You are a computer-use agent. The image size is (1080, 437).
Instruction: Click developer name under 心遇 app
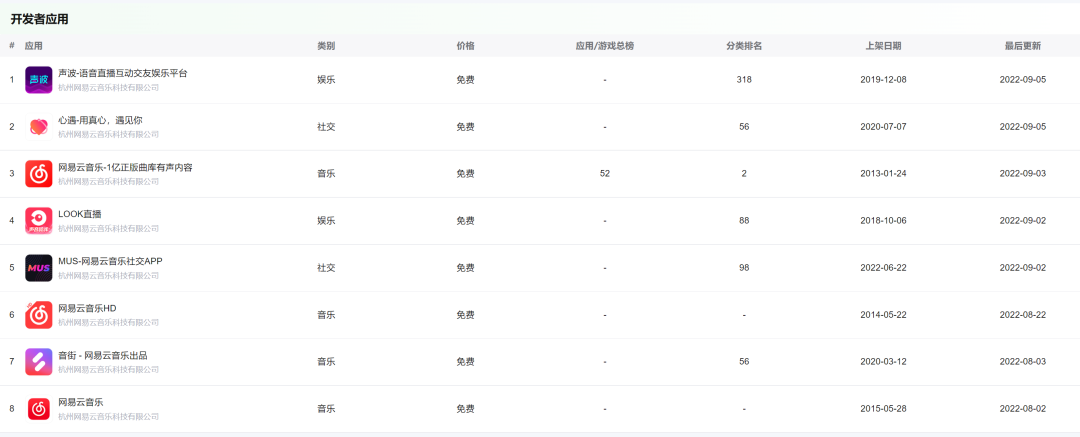click(x=108, y=134)
